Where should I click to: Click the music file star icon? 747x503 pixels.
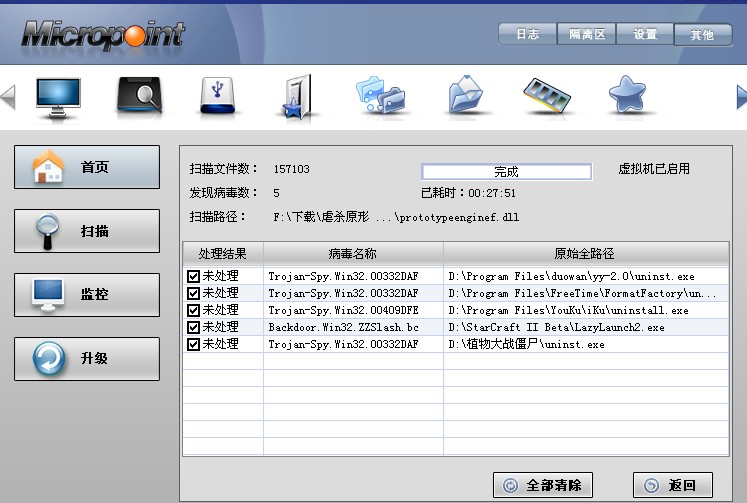click(297, 97)
